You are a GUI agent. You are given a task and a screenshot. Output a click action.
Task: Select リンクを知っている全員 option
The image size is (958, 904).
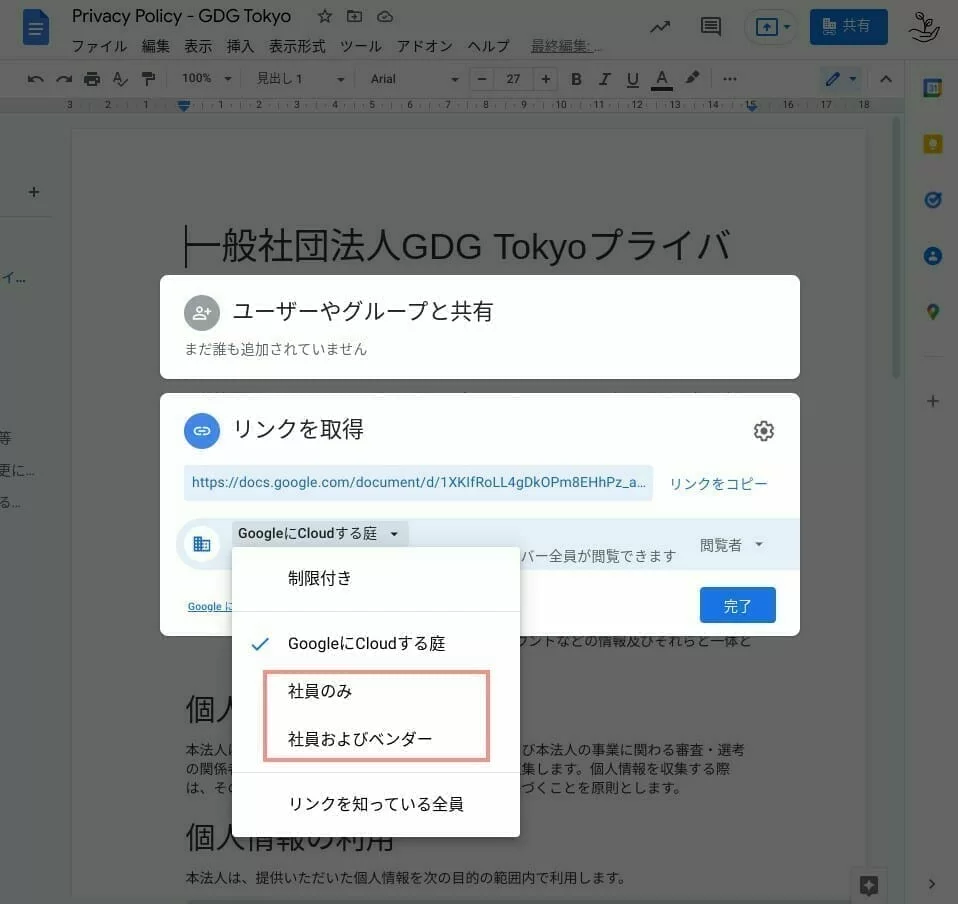[376, 804]
